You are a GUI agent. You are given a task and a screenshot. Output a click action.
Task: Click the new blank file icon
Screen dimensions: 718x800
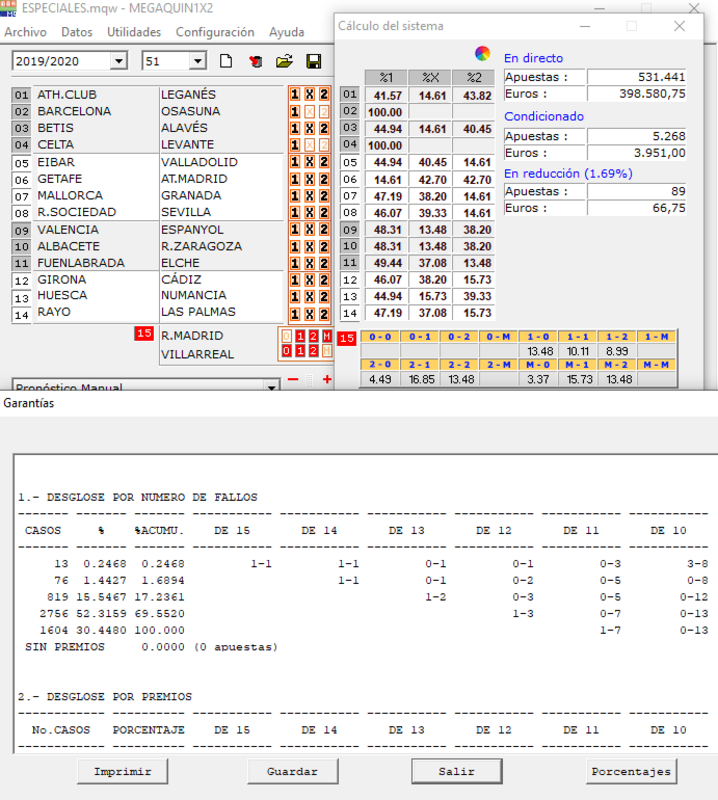point(226,61)
